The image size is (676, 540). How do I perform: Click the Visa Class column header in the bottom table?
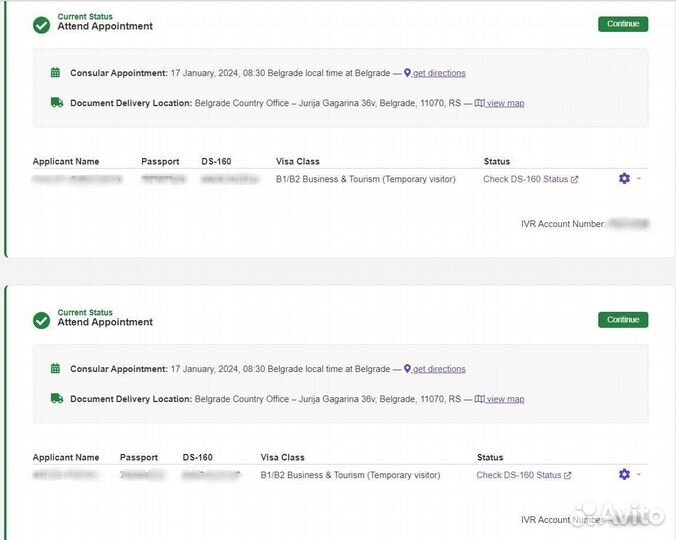point(282,457)
